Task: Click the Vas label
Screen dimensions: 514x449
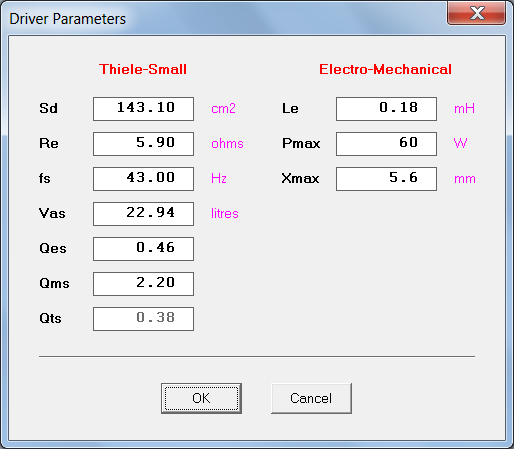Action: click(52, 213)
